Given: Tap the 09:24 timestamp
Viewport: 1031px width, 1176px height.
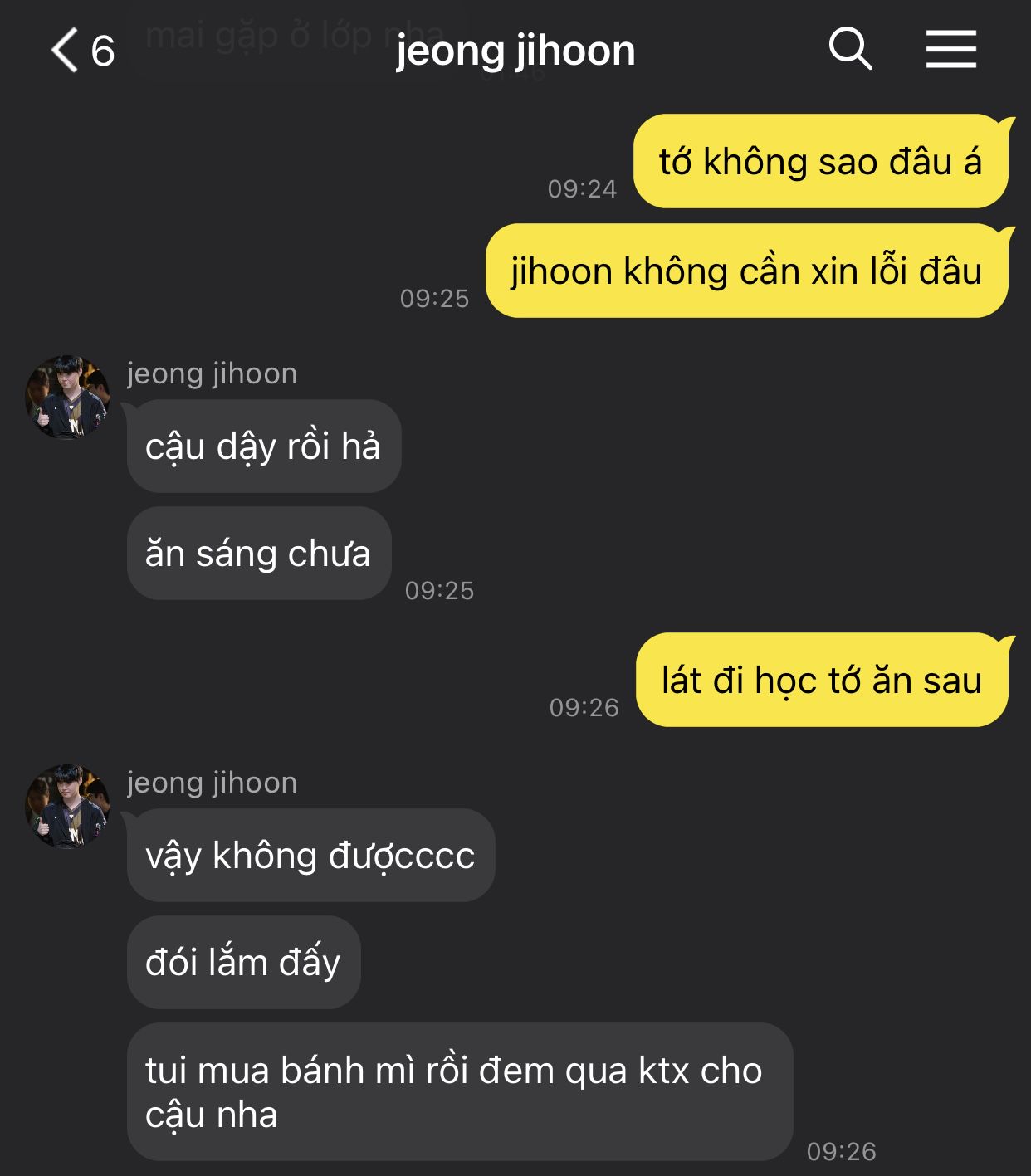Looking at the screenshot, I should 583,189.
